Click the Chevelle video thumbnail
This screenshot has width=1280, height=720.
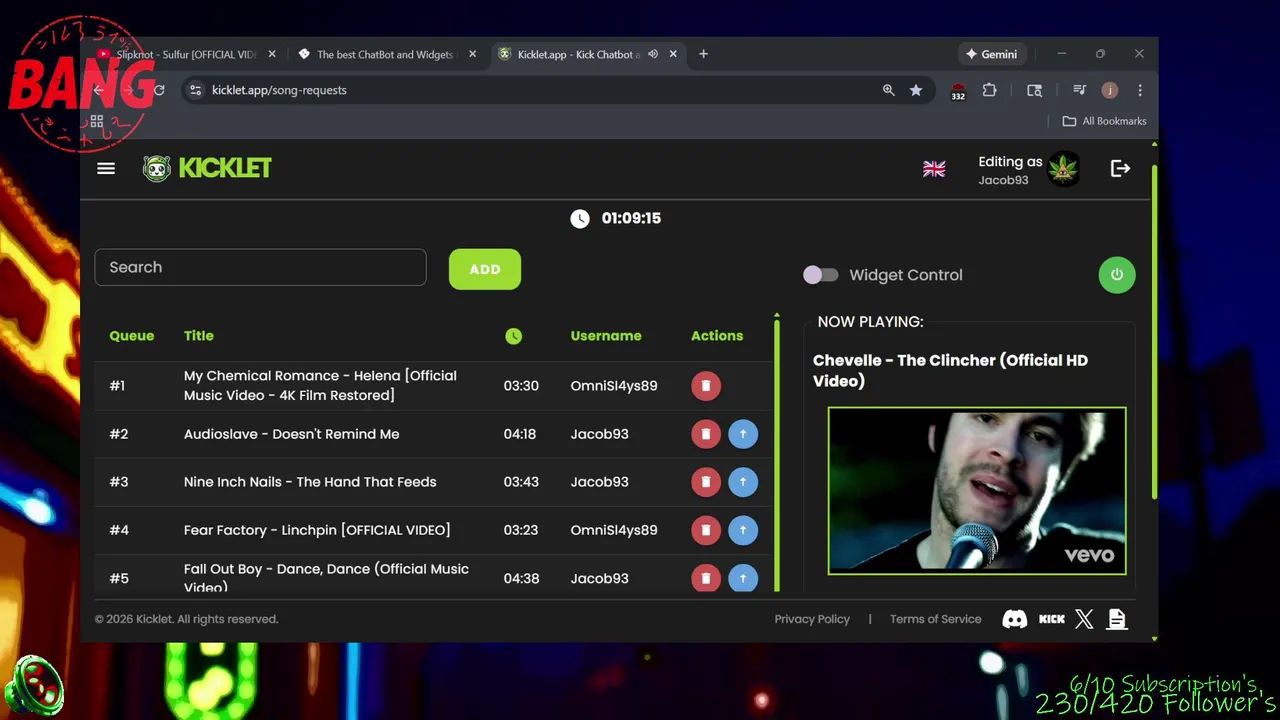[977, 491]
